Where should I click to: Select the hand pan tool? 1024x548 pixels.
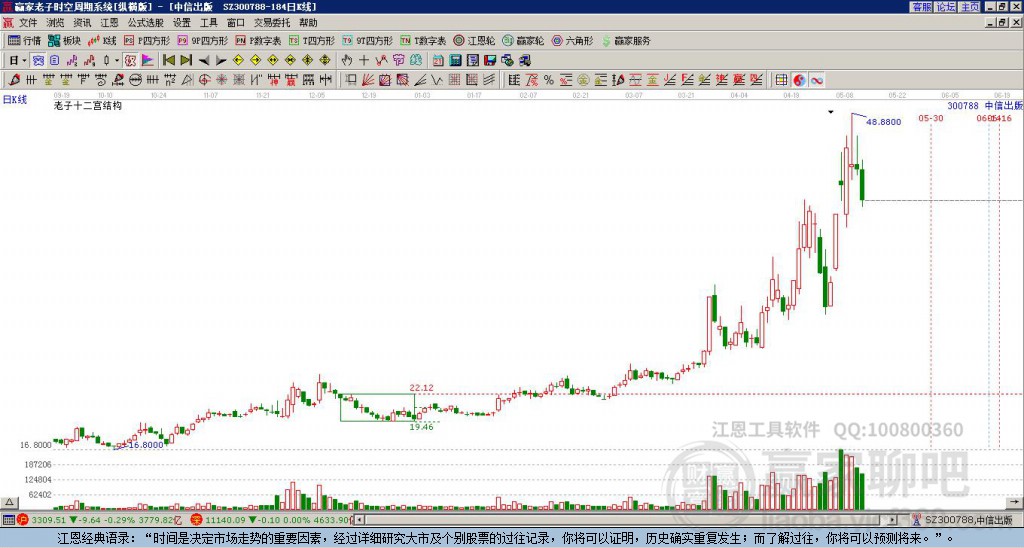click(346, 60)
